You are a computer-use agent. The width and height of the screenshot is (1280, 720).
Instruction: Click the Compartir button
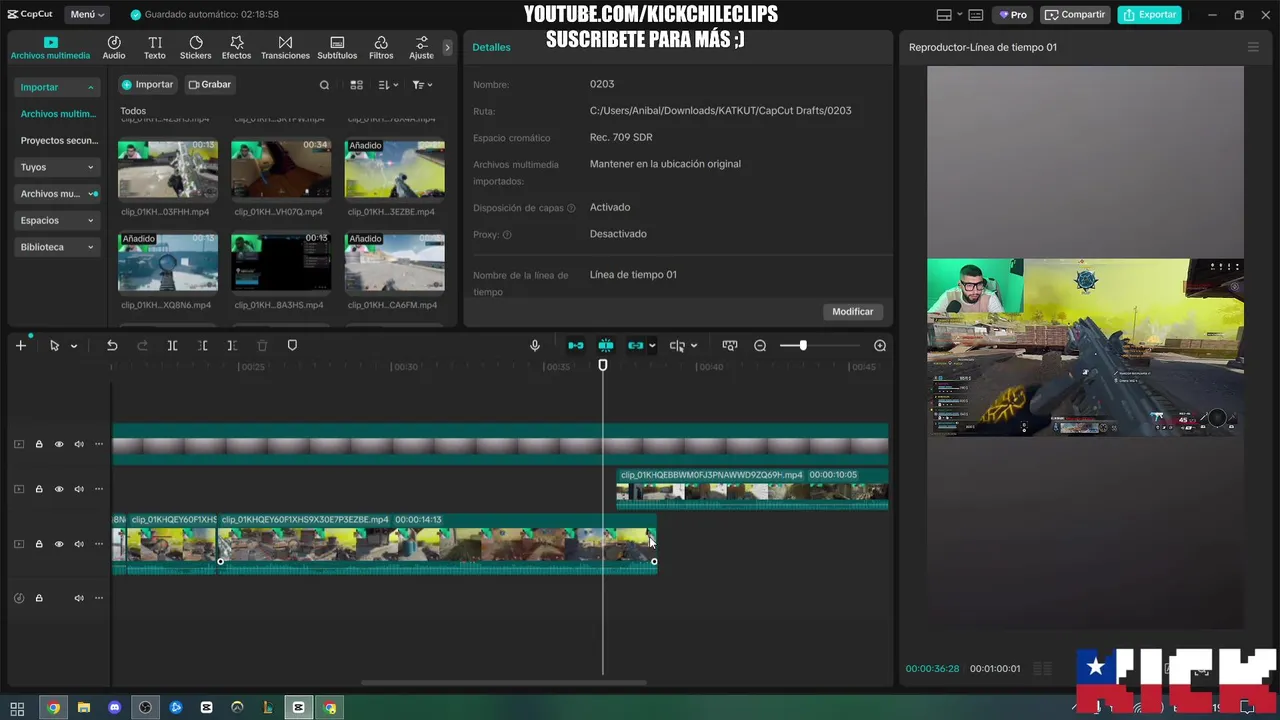1075,15
